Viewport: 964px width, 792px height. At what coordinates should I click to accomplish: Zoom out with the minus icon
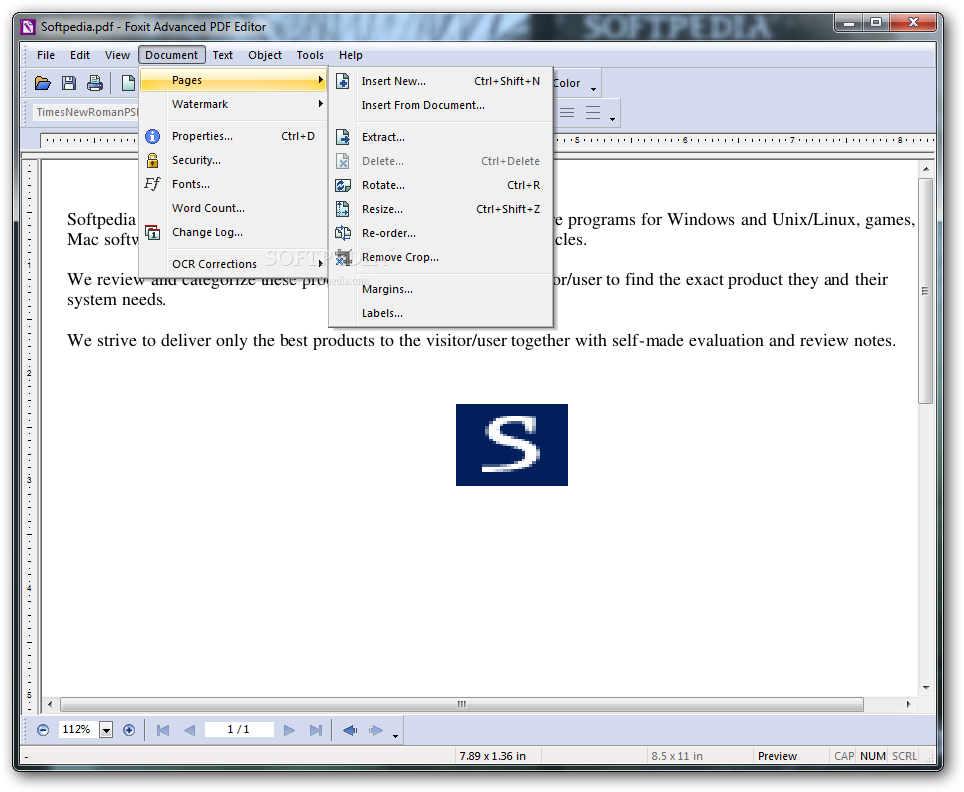pos(43,730)
